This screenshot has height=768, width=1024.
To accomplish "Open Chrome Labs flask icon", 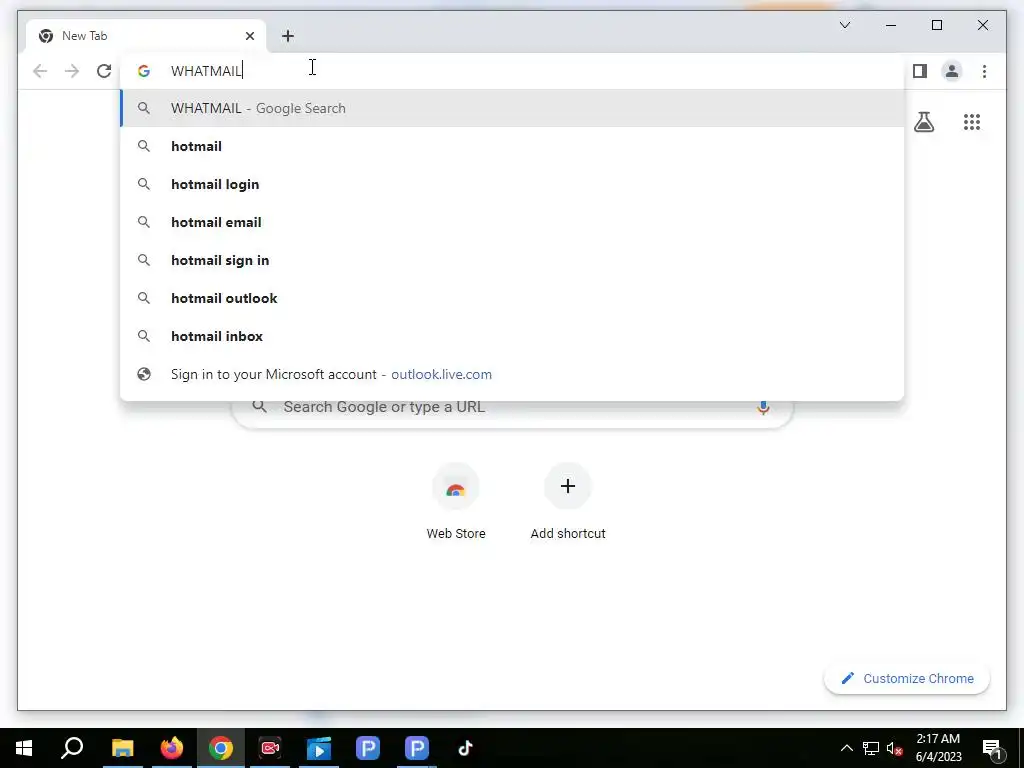I will click(x=923, y=122).
